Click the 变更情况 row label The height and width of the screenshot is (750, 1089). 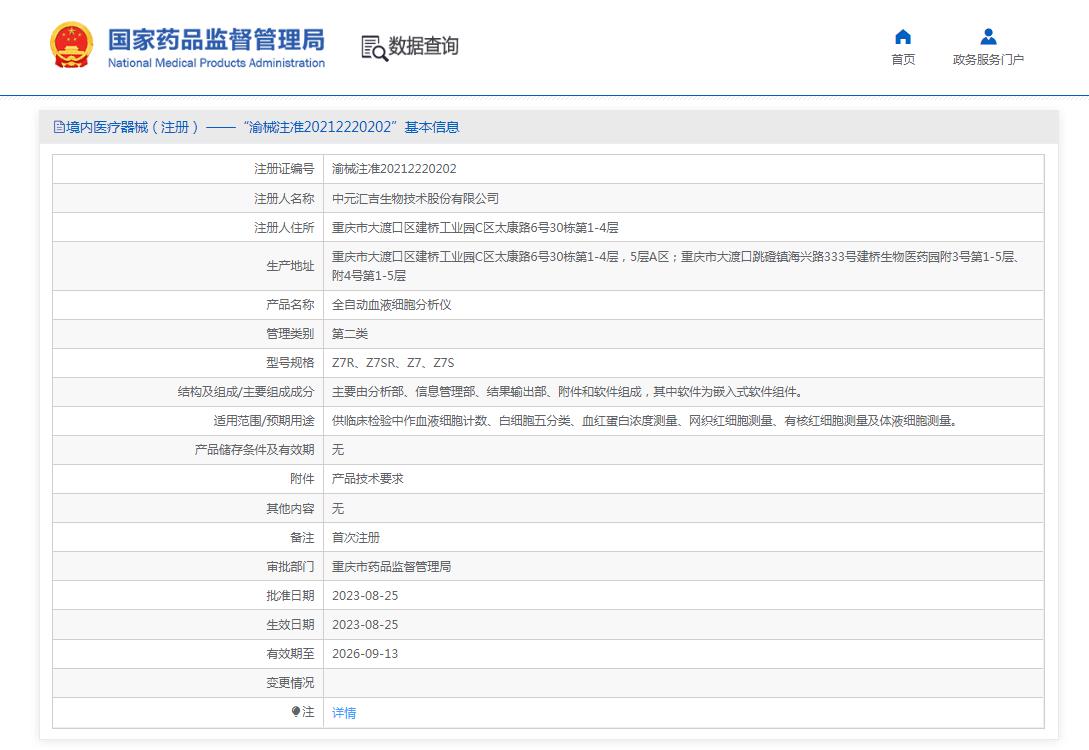pyautogui.click(x=290, y=683)
